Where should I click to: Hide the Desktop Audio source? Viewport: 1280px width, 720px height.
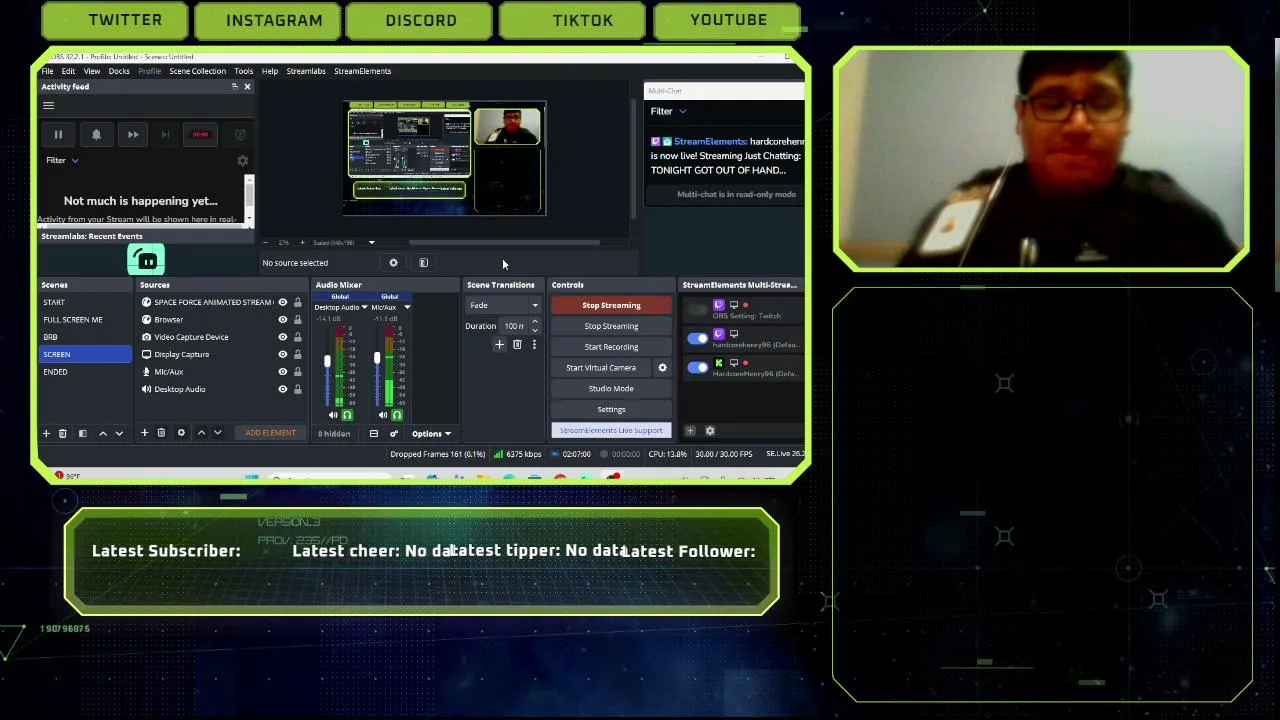click(x=282, y=389)
